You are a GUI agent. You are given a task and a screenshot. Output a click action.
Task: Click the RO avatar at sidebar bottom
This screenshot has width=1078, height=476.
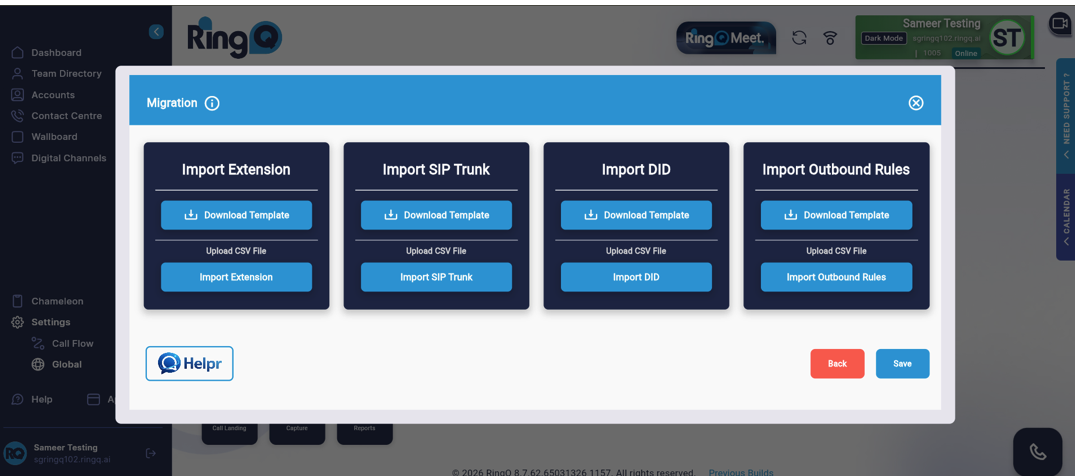(x=14, y=453)
